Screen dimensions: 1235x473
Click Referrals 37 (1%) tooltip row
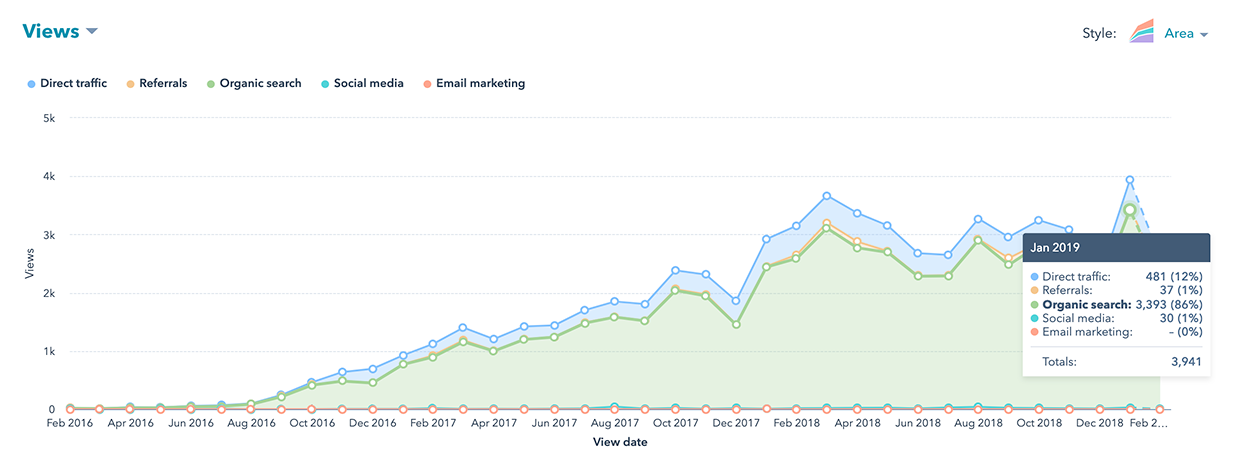1116,290
